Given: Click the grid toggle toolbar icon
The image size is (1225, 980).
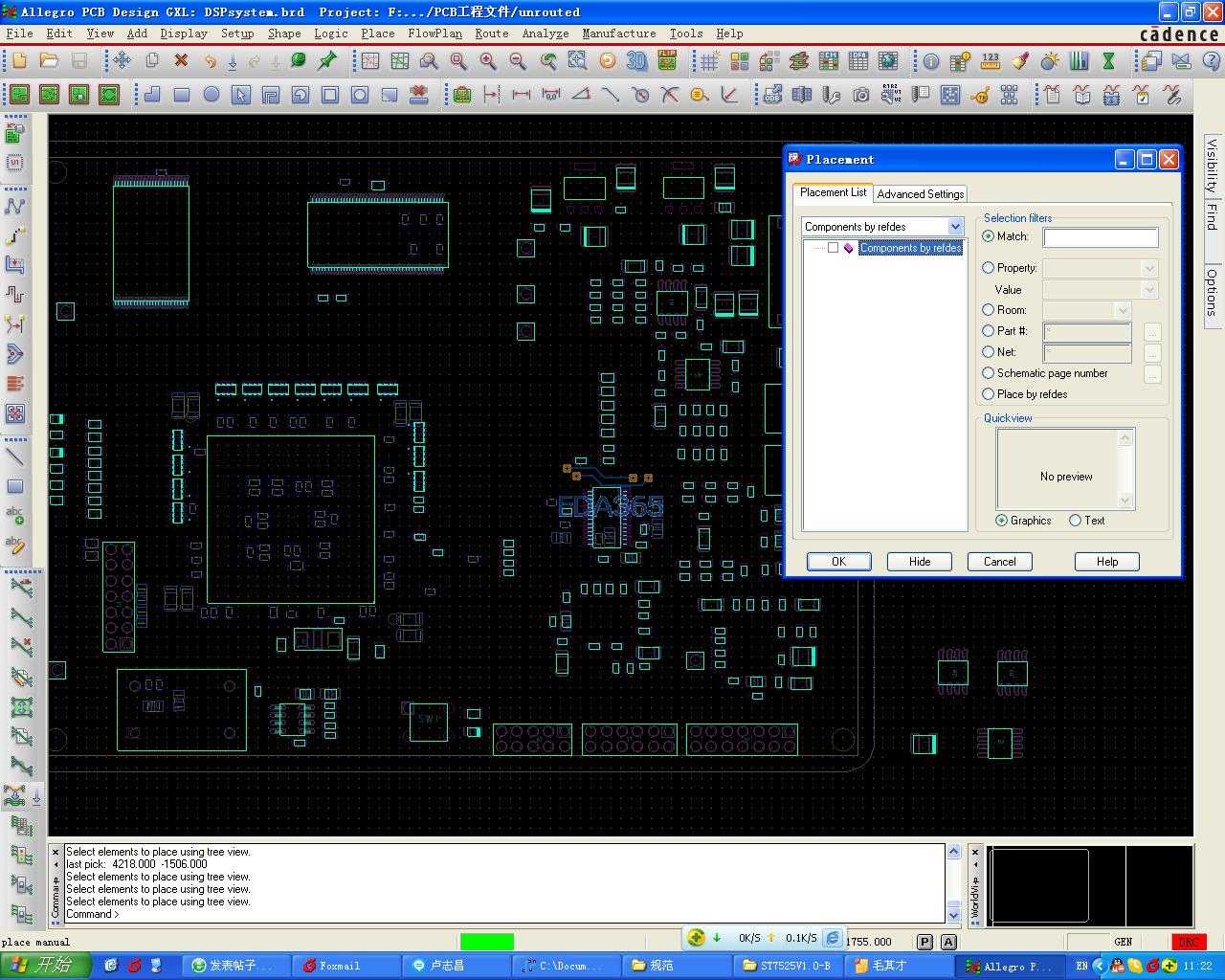Looking at the screenshot, I should coord(709,61).
